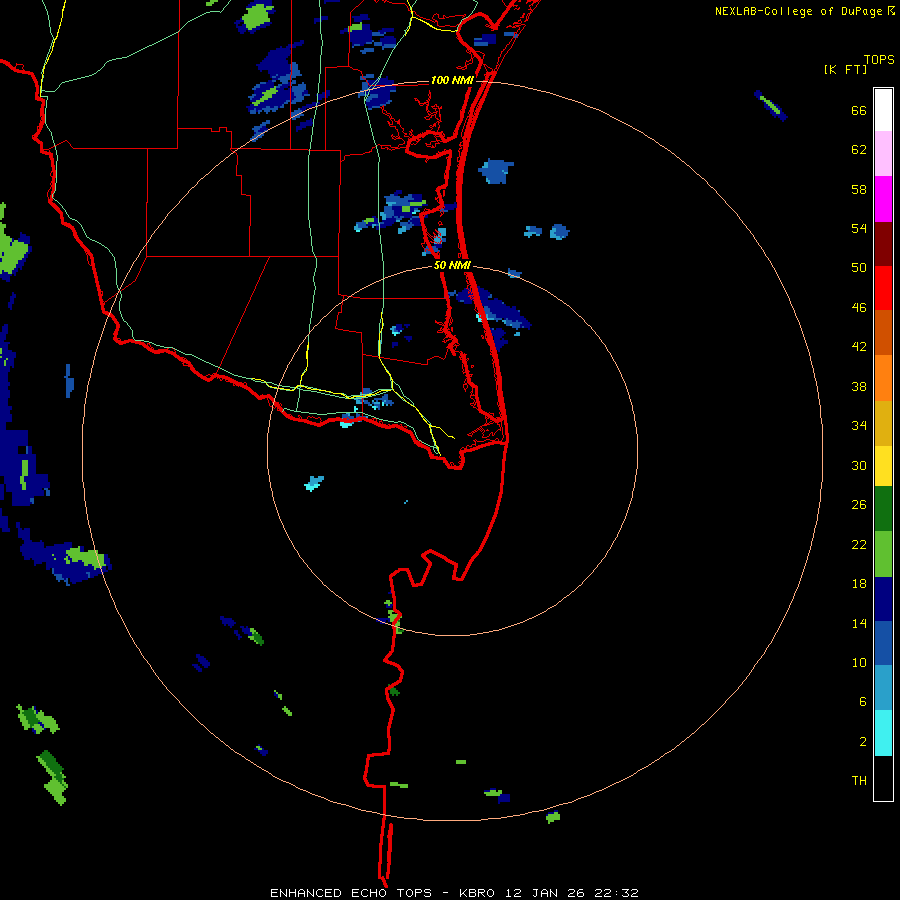The image size is (900, 900).
Task: Click the gold 34 kft legend swatch
Action: (883, 423)
